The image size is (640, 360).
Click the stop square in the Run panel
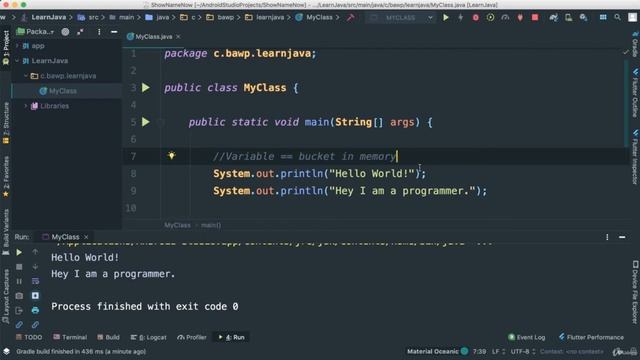(19, 267)
